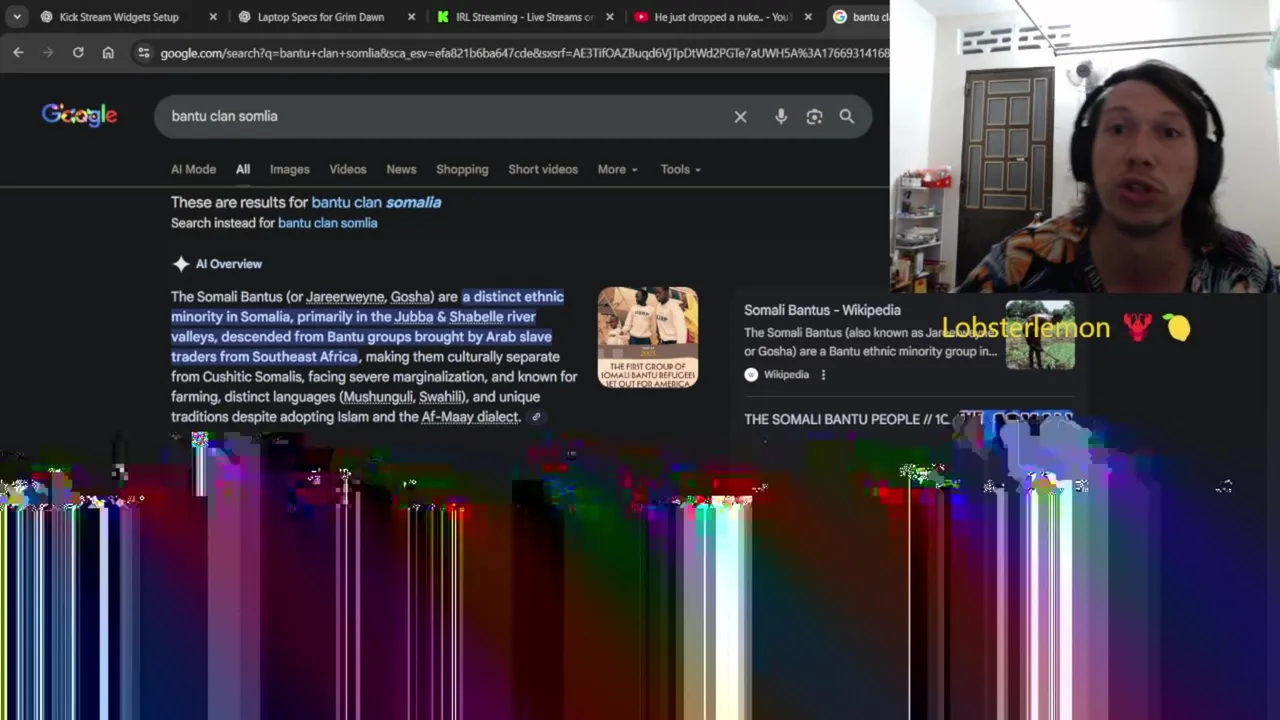This screenshot has height=720, width=1280.
Task: Click the browser address bar URL
Action: tap(524, 52)
